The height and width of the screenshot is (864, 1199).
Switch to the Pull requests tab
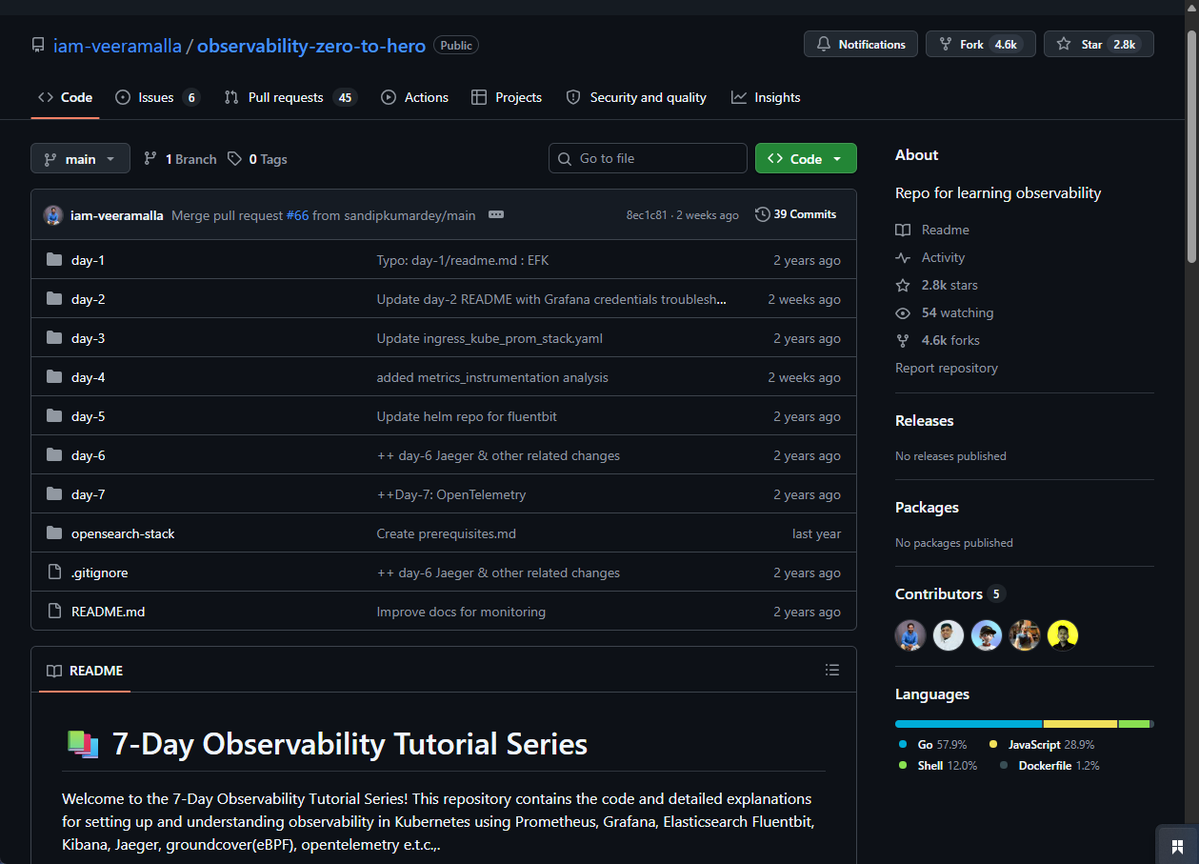[290, 97]
